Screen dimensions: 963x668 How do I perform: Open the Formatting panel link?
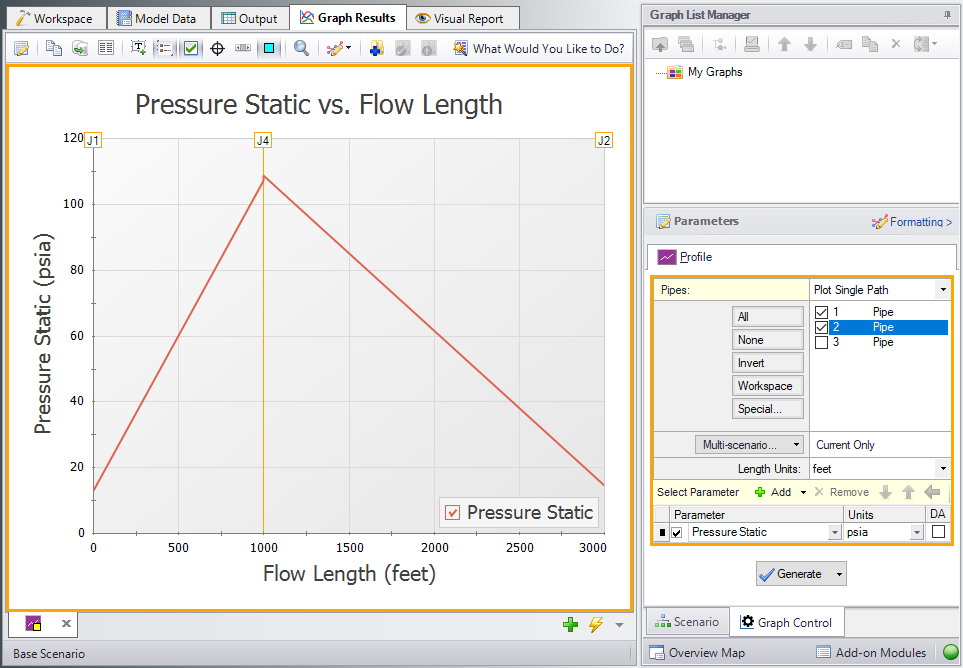click(911, 222)
